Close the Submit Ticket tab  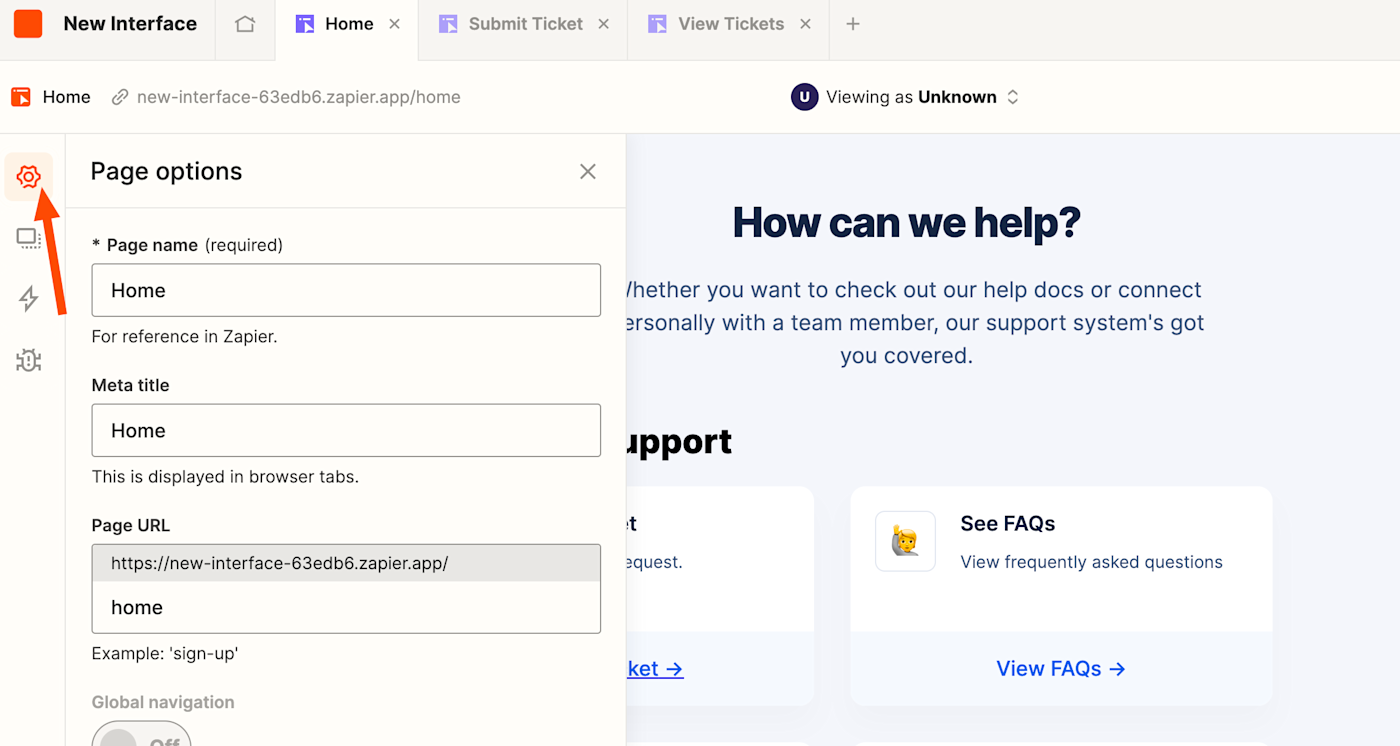[x=604, y=24]
